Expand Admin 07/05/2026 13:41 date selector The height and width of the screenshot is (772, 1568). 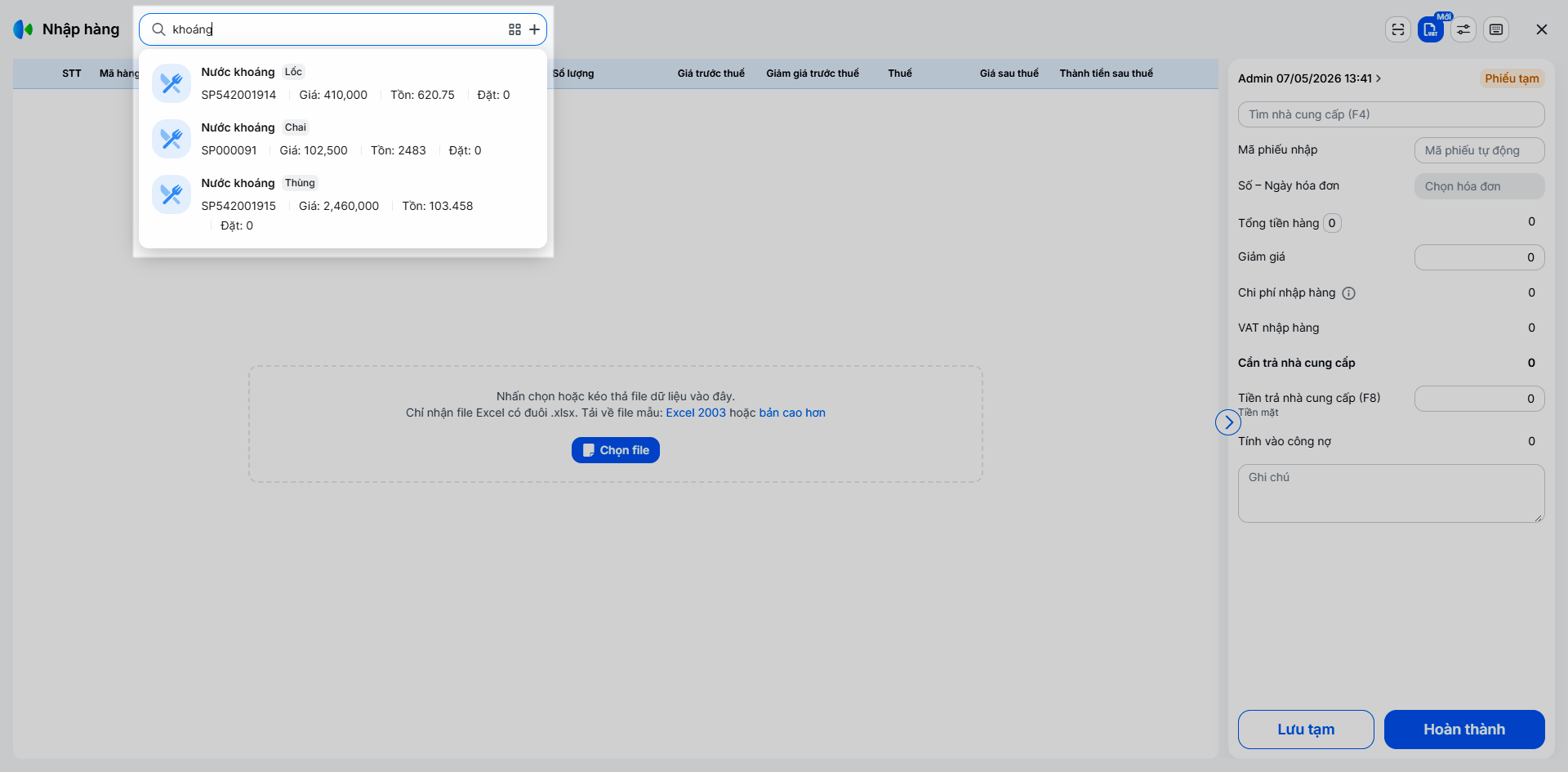point(1309,78)
